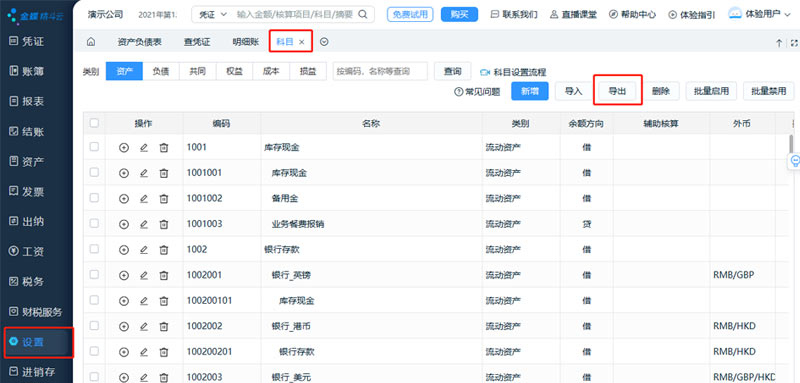Viewport: 800px width, 383px height.
Task: Open 资产 in the left sidebar
Action: point(28,162)
